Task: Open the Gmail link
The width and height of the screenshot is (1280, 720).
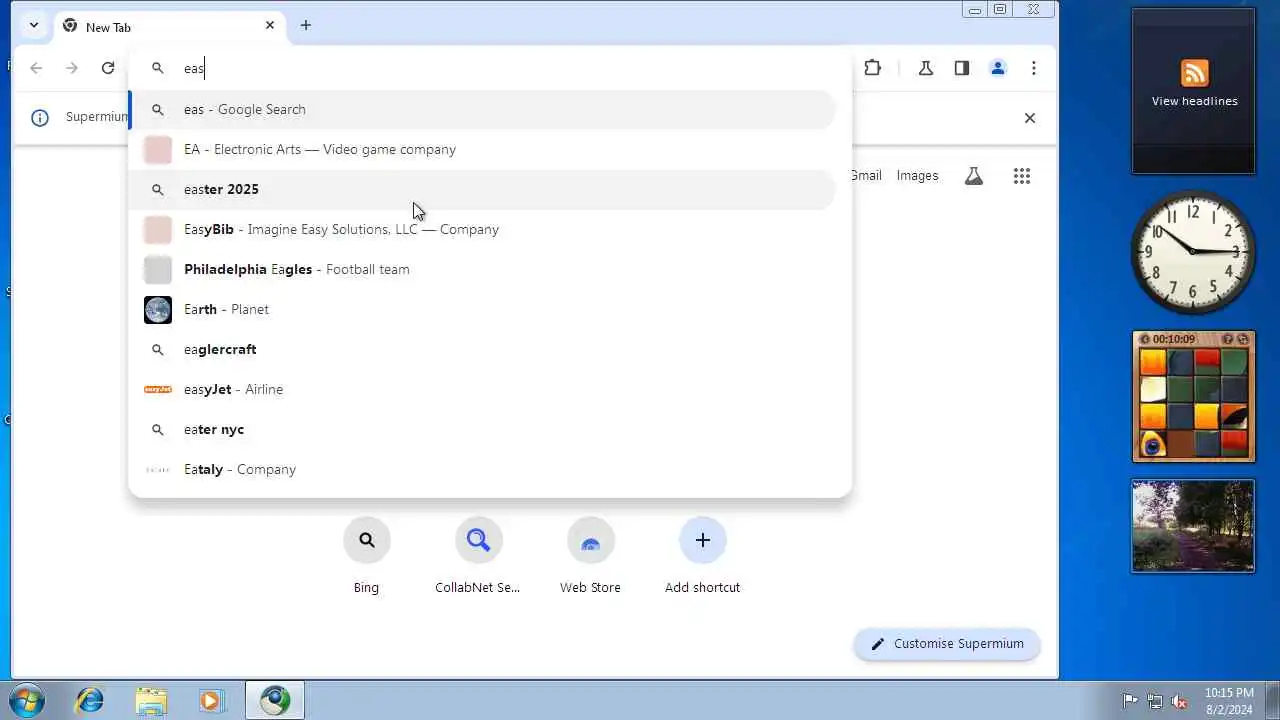Action: click(866, 175)
